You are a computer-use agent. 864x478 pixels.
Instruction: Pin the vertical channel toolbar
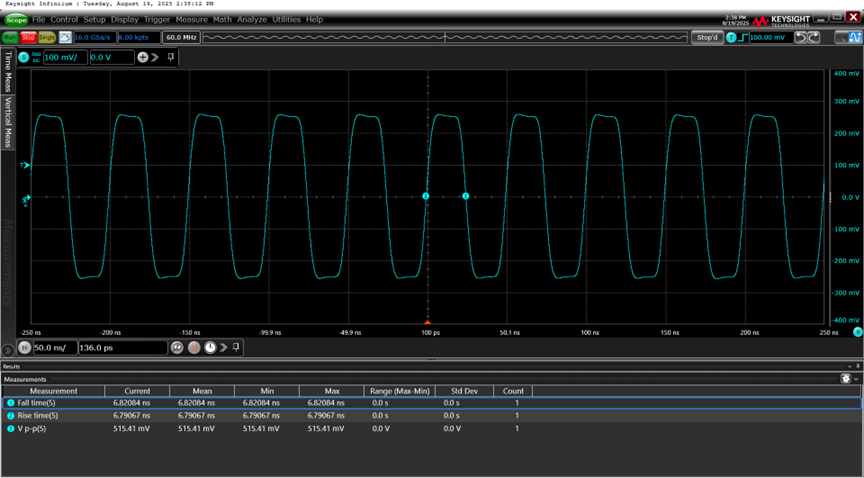[171, 57]
